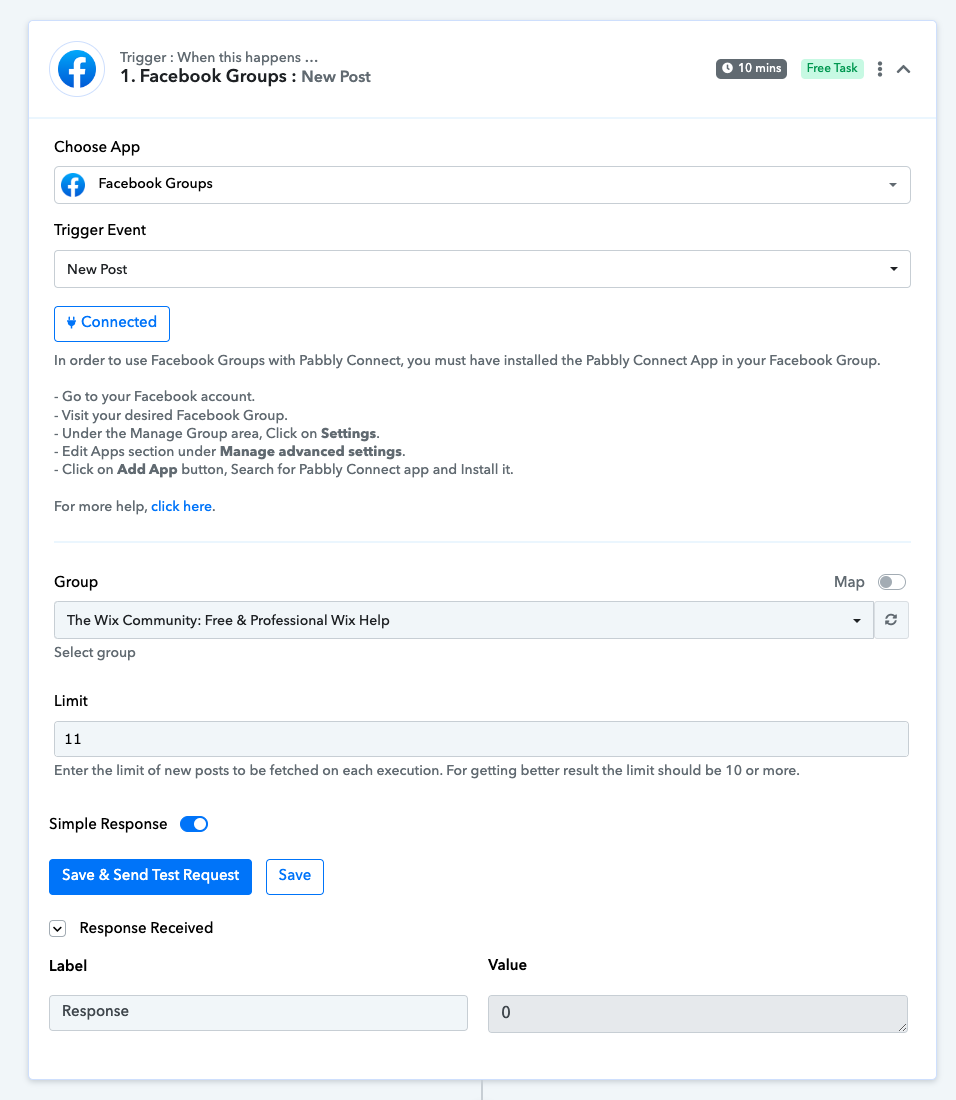Screen dimensions: 956x1100
Task: Click the Connected button
Action: (x=112, y=323)
